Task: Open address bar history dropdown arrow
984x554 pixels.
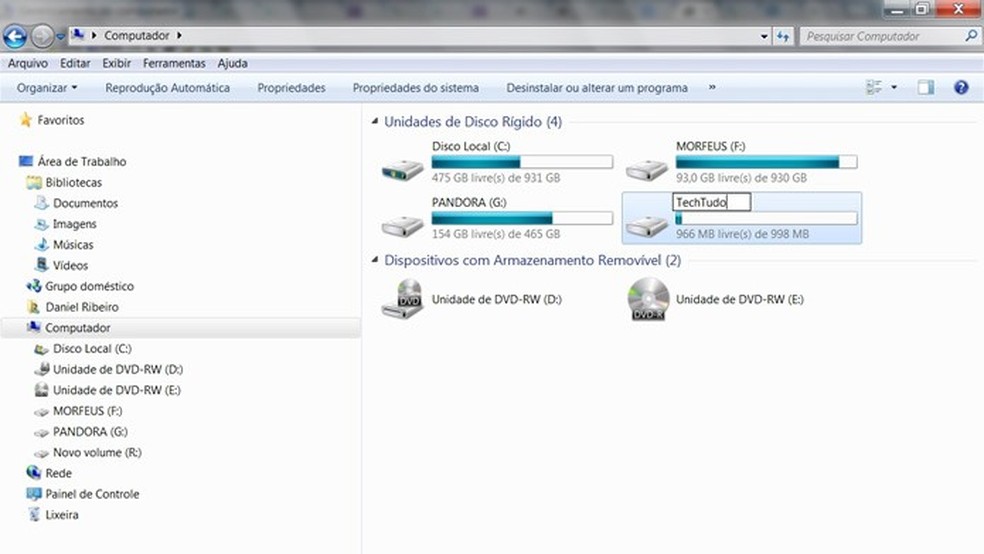Action: [x=764, y=36]
